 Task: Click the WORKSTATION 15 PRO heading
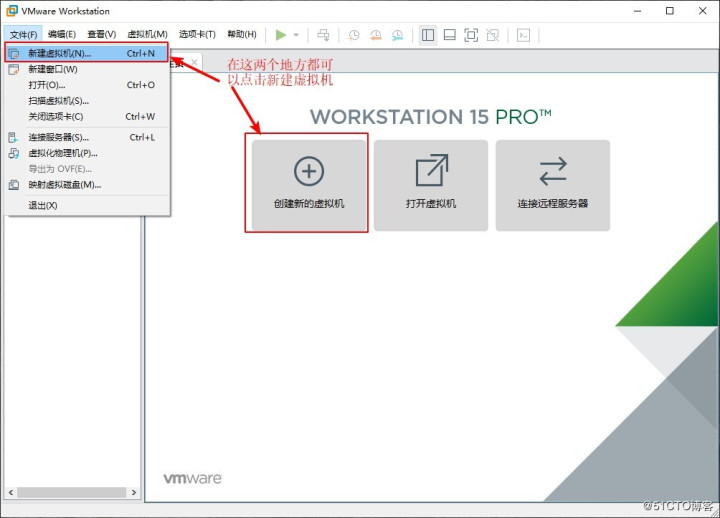point(431,117)
